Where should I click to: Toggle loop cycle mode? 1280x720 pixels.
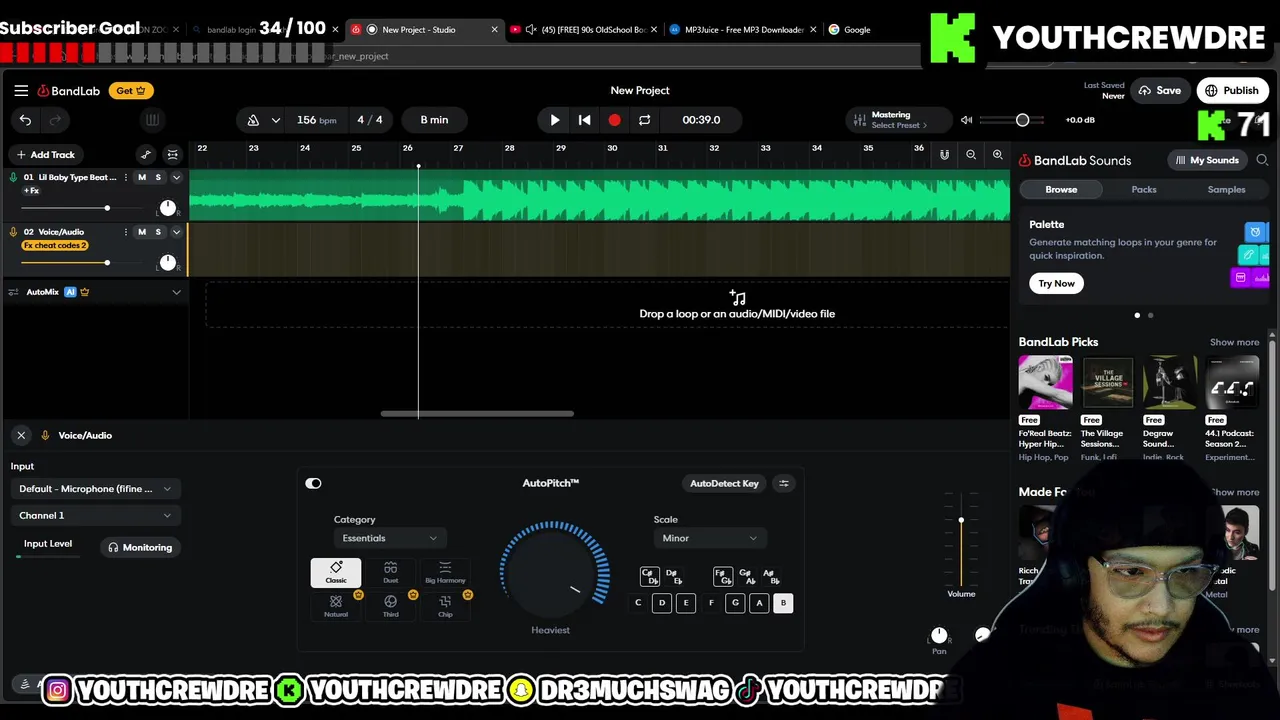pos(644,120)
